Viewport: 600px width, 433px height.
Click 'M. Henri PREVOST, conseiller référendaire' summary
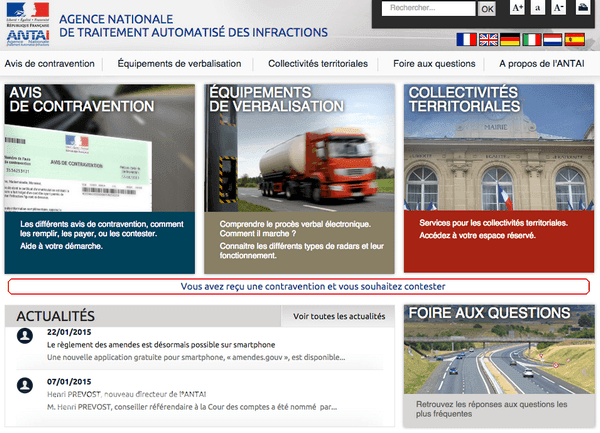point(192,407)
